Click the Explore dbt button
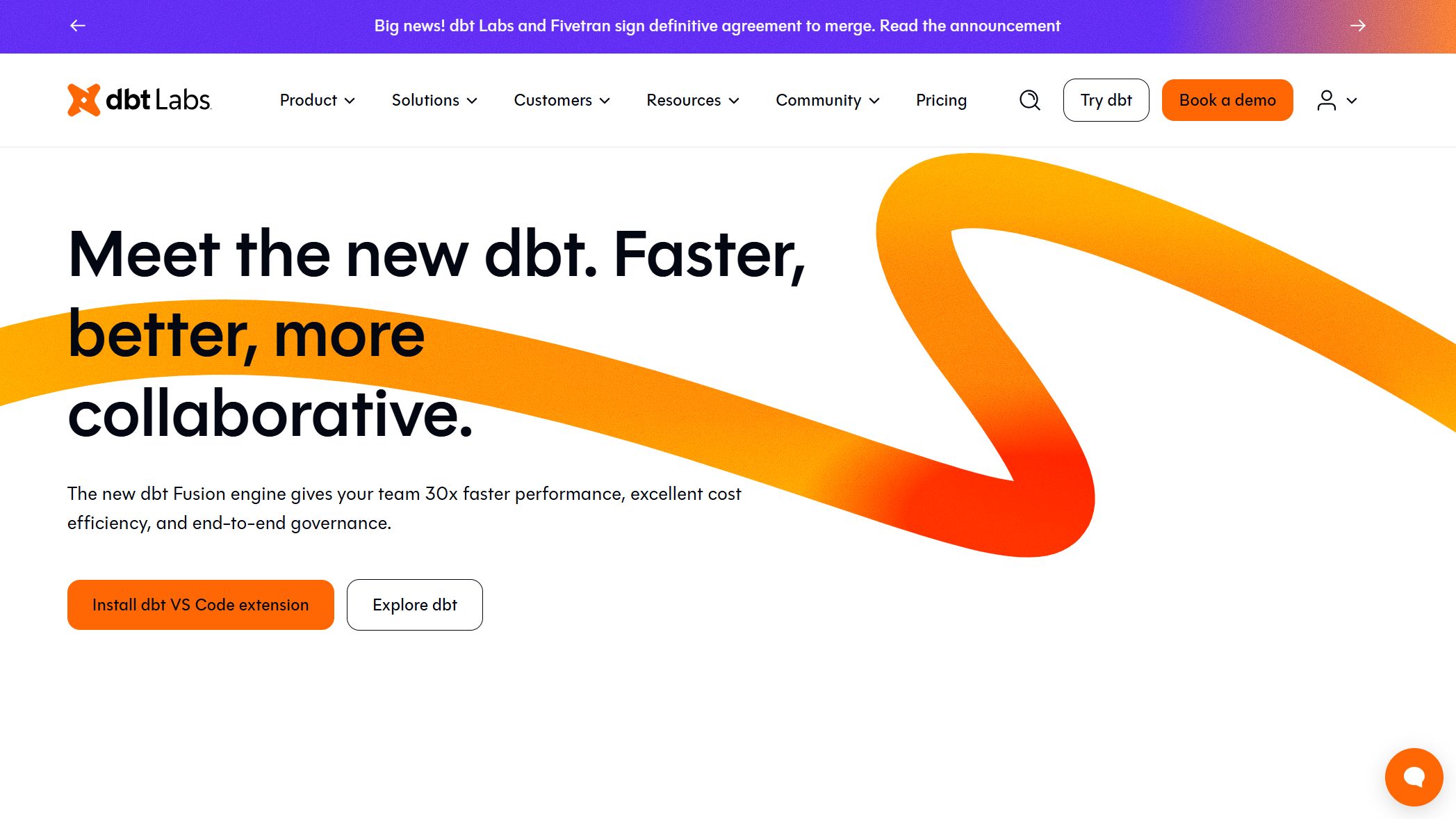 [x=414, y=605]
